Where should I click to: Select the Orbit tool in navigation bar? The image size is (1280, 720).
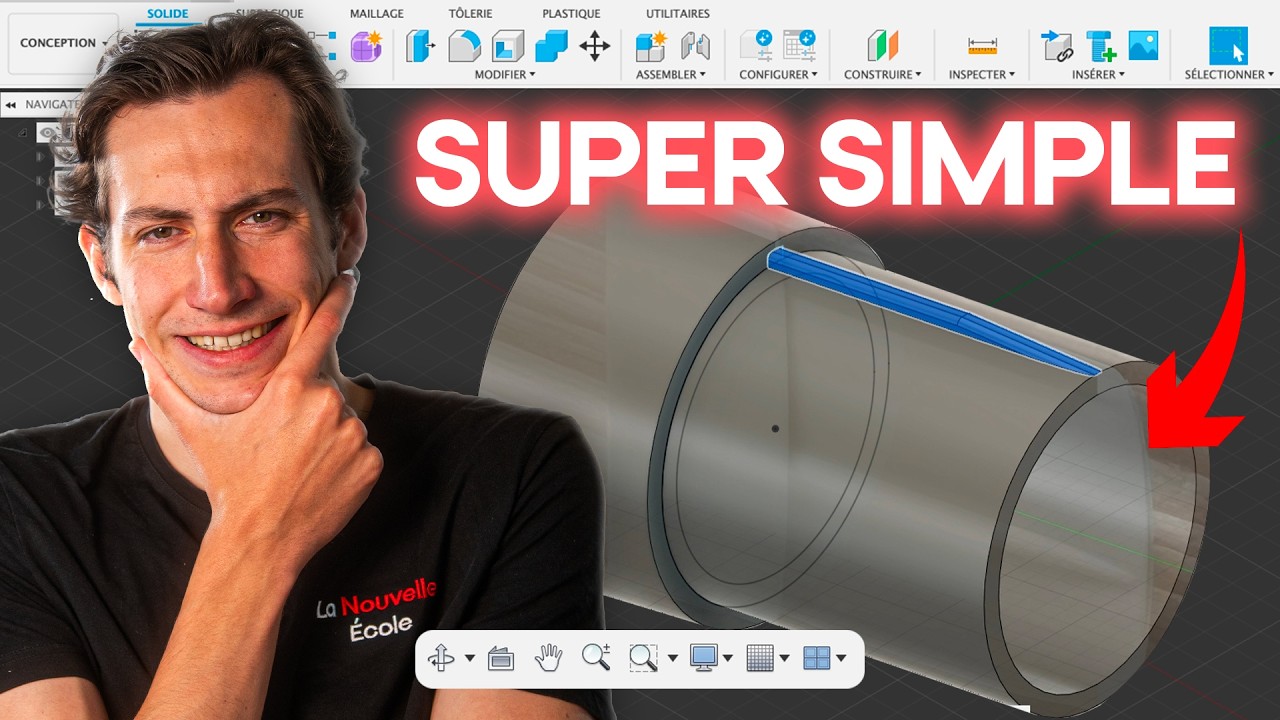tap(441, 658)
